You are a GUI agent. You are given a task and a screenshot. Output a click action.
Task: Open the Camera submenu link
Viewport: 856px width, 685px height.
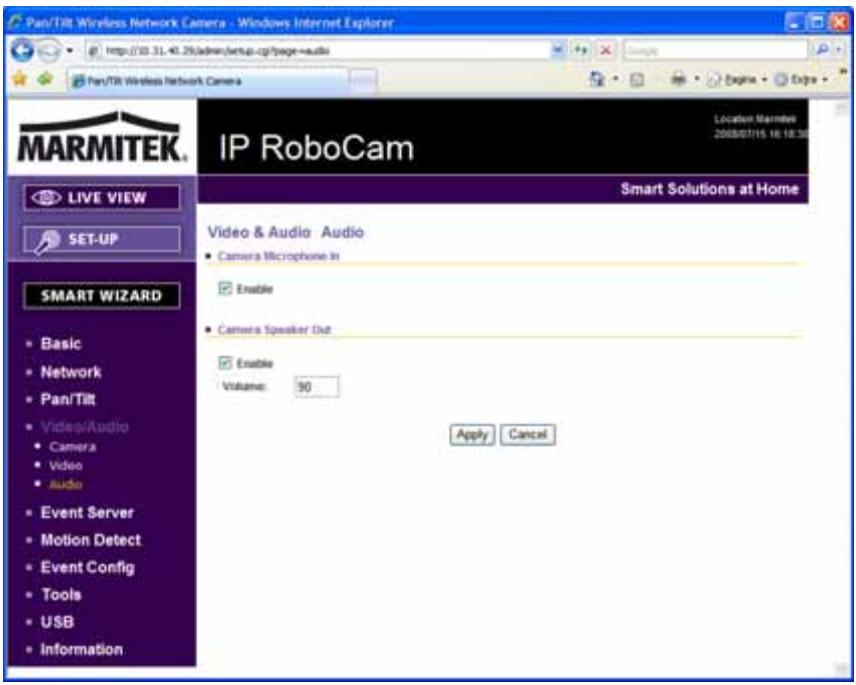click(73, 447)
